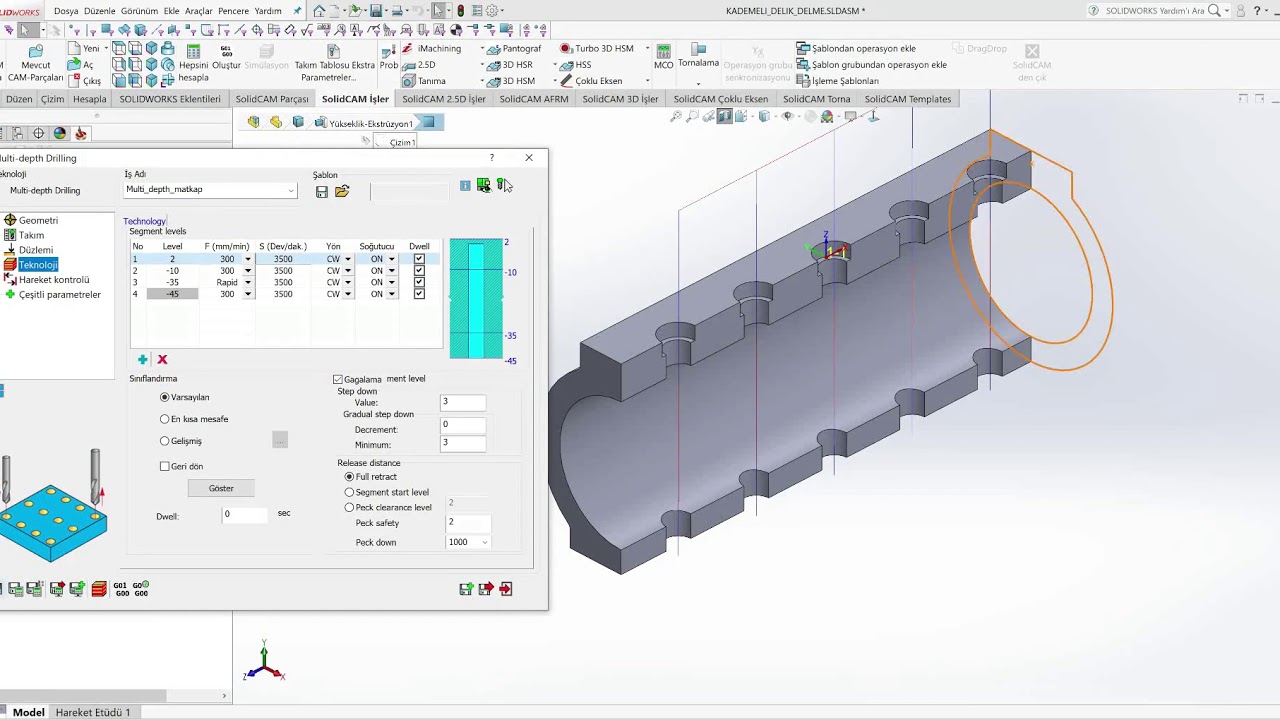Enable the Geri dön checkbox
The image size is (1280, 720).
[x=165, y=466]
